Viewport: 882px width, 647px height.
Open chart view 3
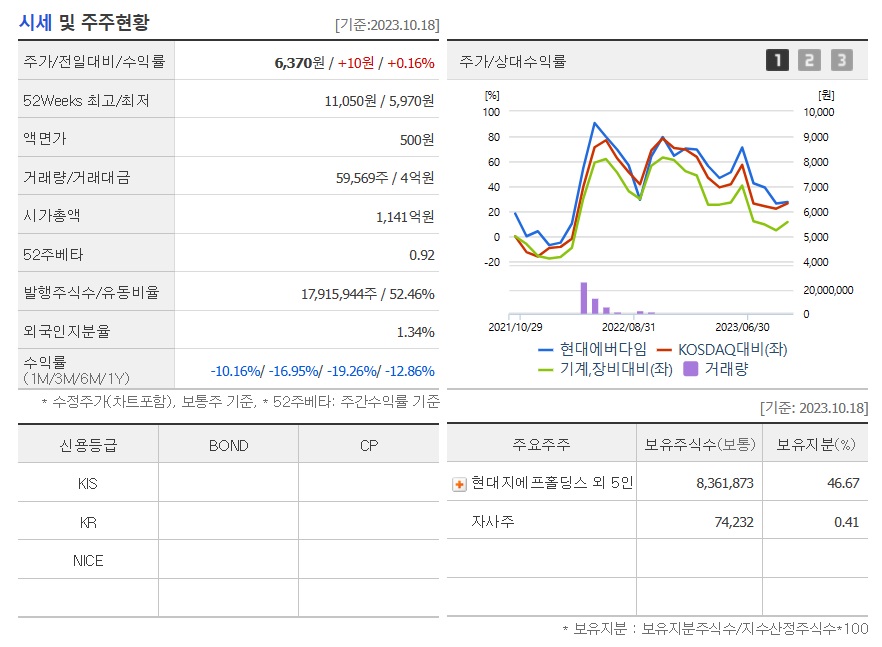tap(844, 60)
